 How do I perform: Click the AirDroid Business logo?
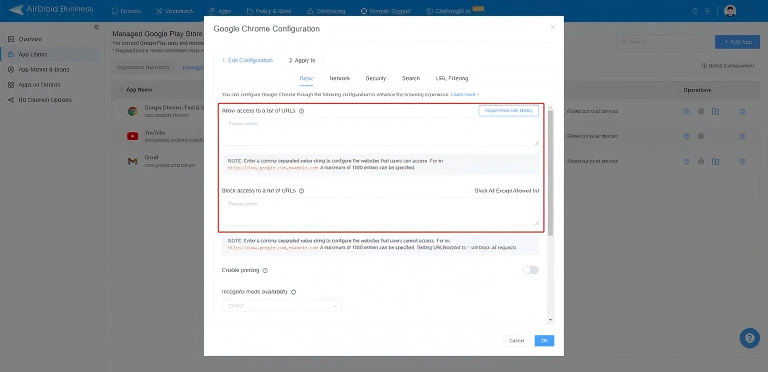click(x=51, y=10)
